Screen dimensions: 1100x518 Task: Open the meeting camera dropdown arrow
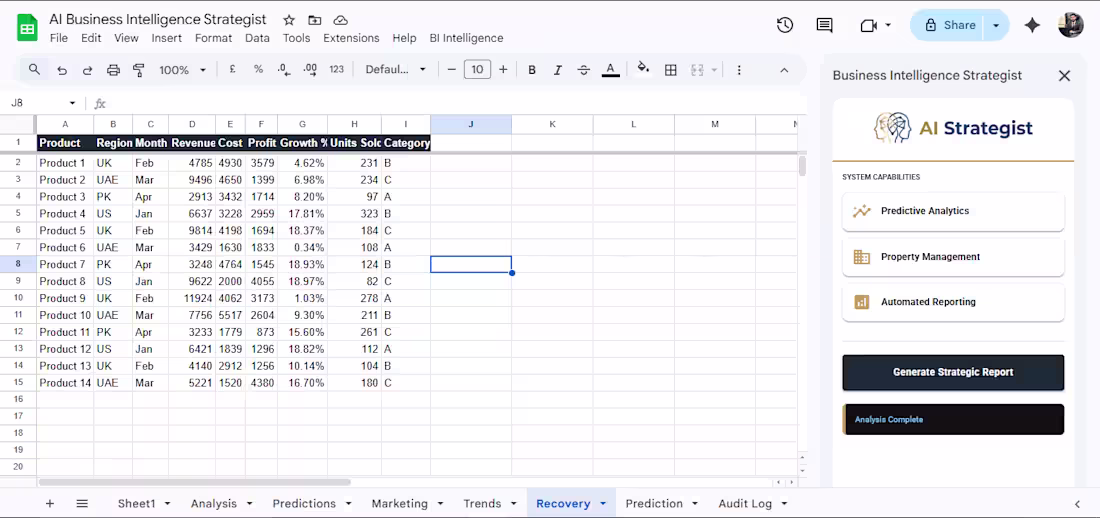coord(888,25)
